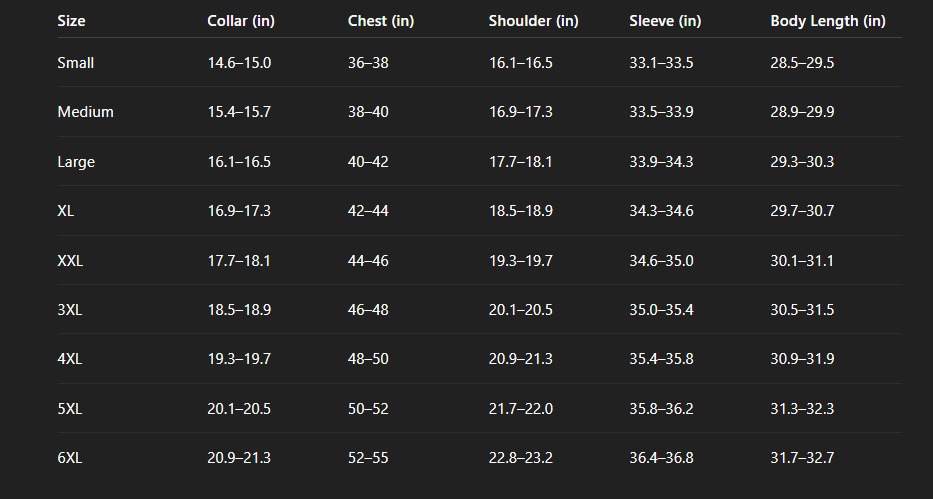Image resolution: width=933 pixels, height=499 pixels.
Task: Click the Body Length (in) column header
Action: (827, 21)
